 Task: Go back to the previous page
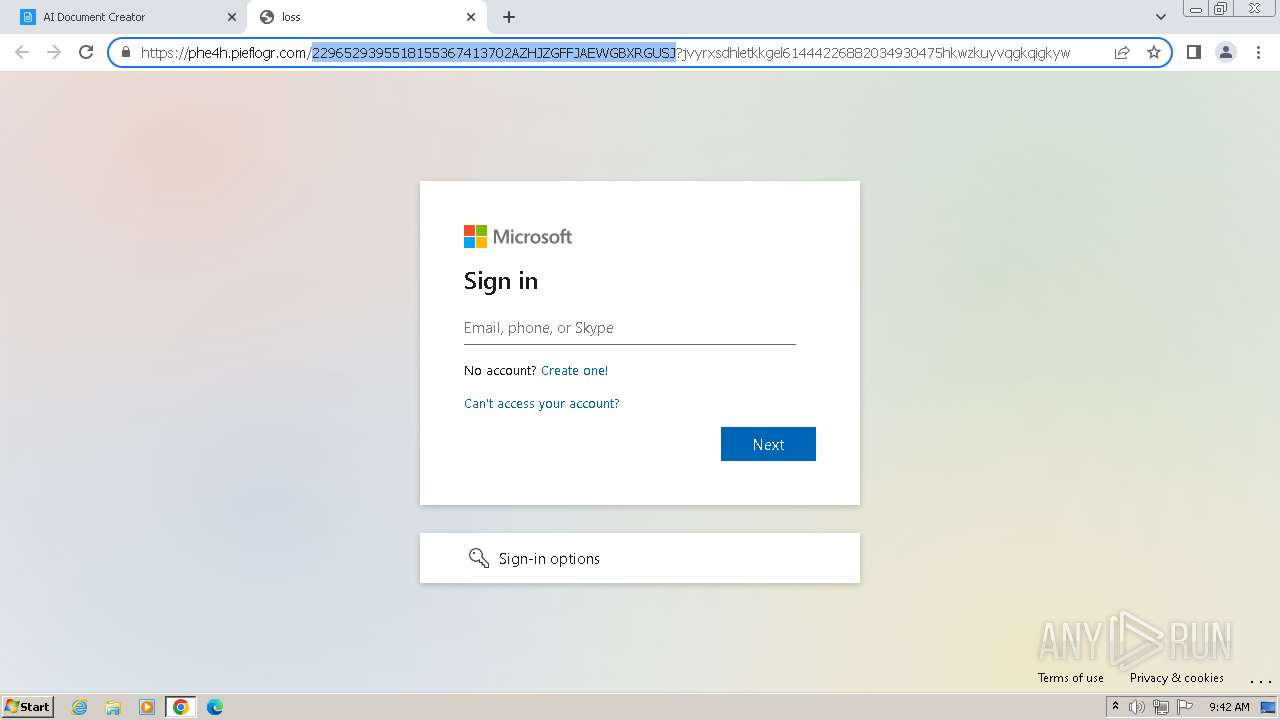(22, 52)
